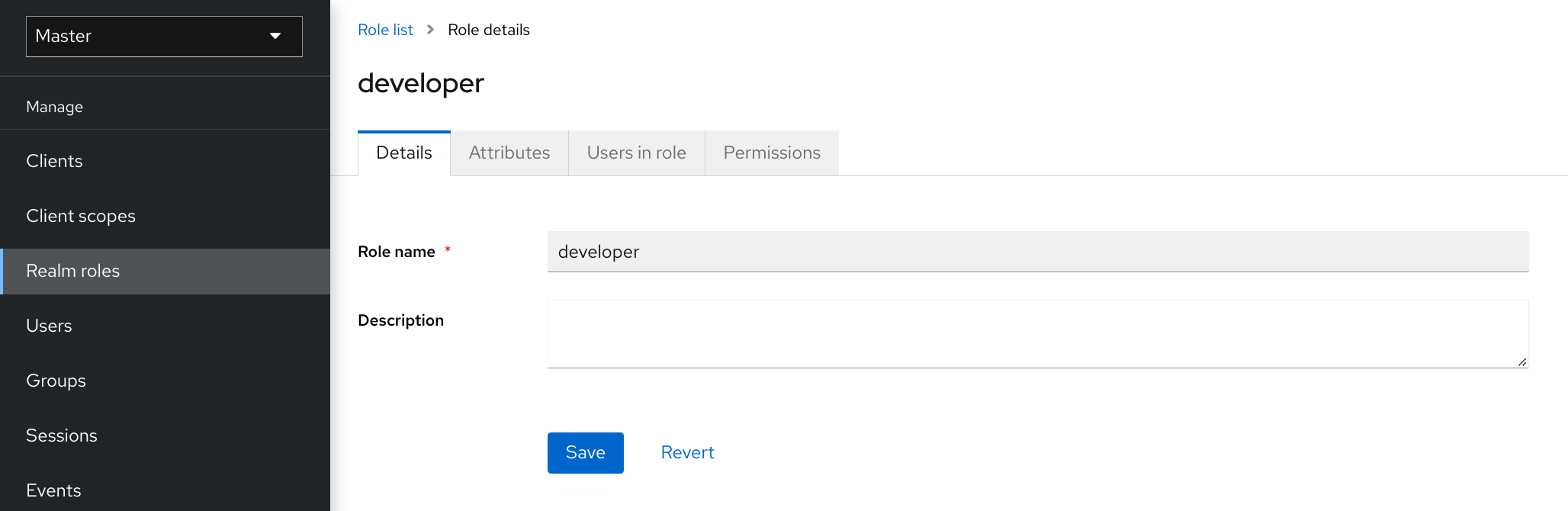Go back to Role list breadcrumb
The width and height of the screenshot is (1568, 511).
click(x=385, y=30)
